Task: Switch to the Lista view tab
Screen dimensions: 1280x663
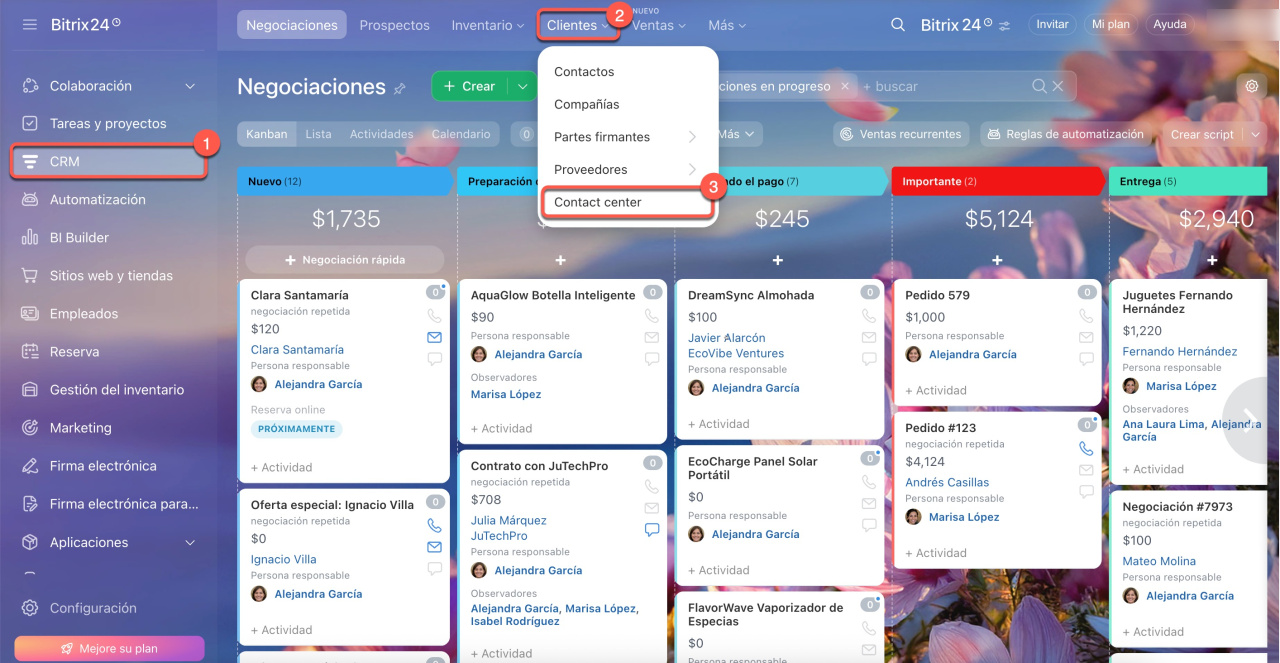Action: tap(318, 134)
